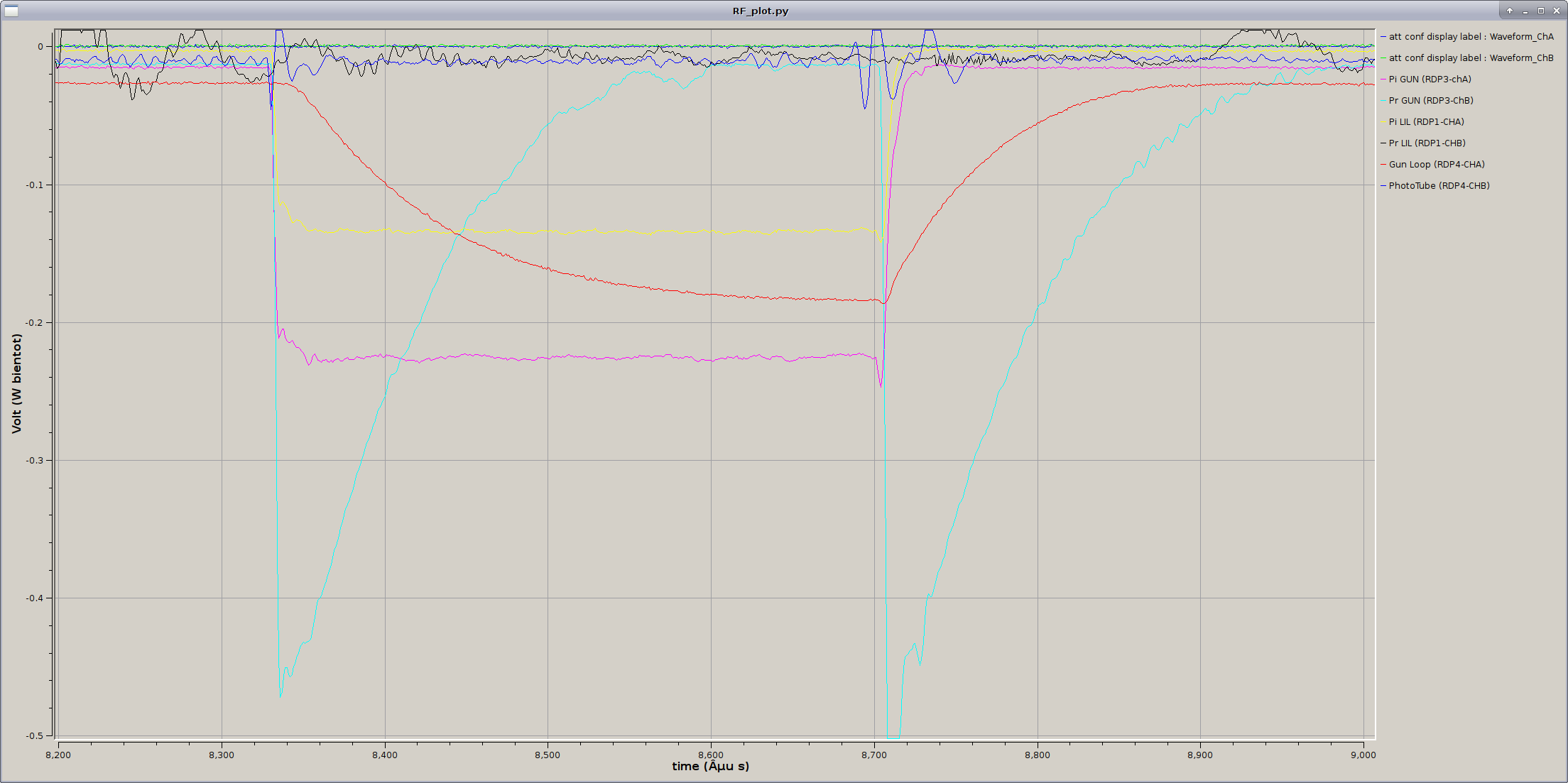The height and width of the screenshot is (783, 1568).
Task: Click the 8,700 tick on time axis
Action: 873,755
